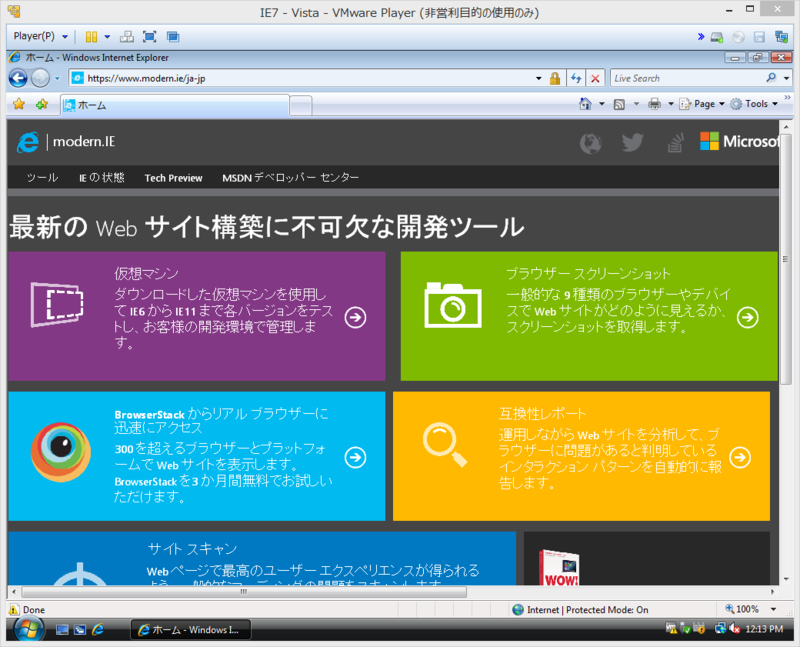Click the horizontal scrollbar thumb

pos(244,592)
